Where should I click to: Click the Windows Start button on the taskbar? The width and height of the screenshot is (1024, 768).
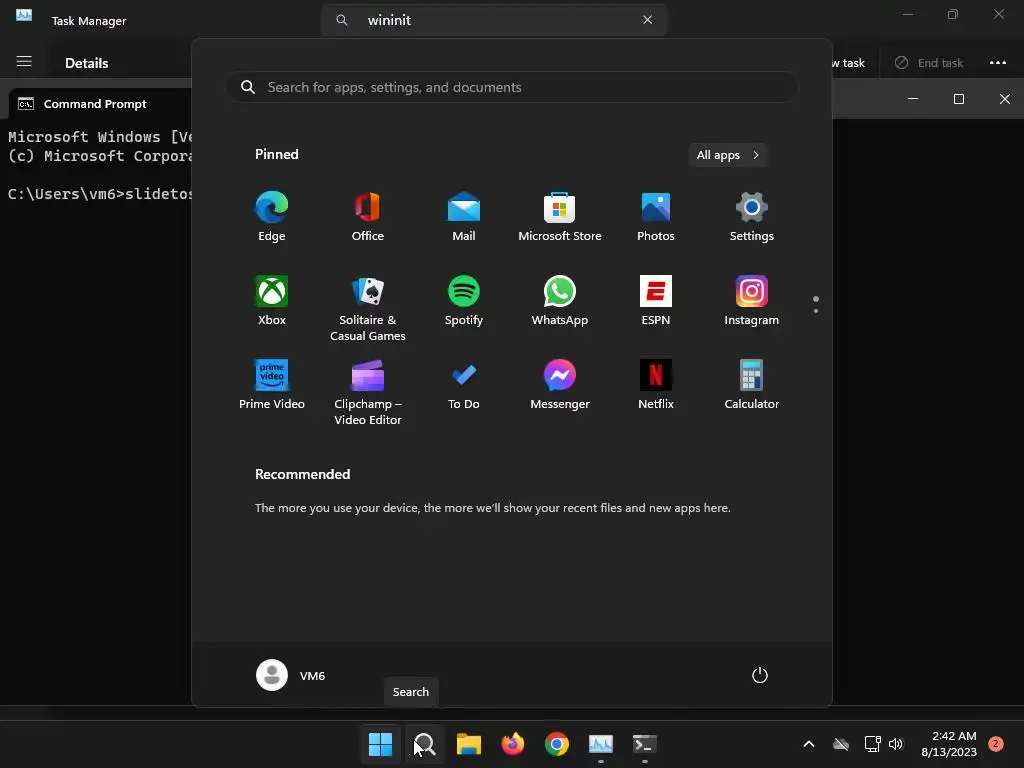pyautogui.click(x=380, y=744)
